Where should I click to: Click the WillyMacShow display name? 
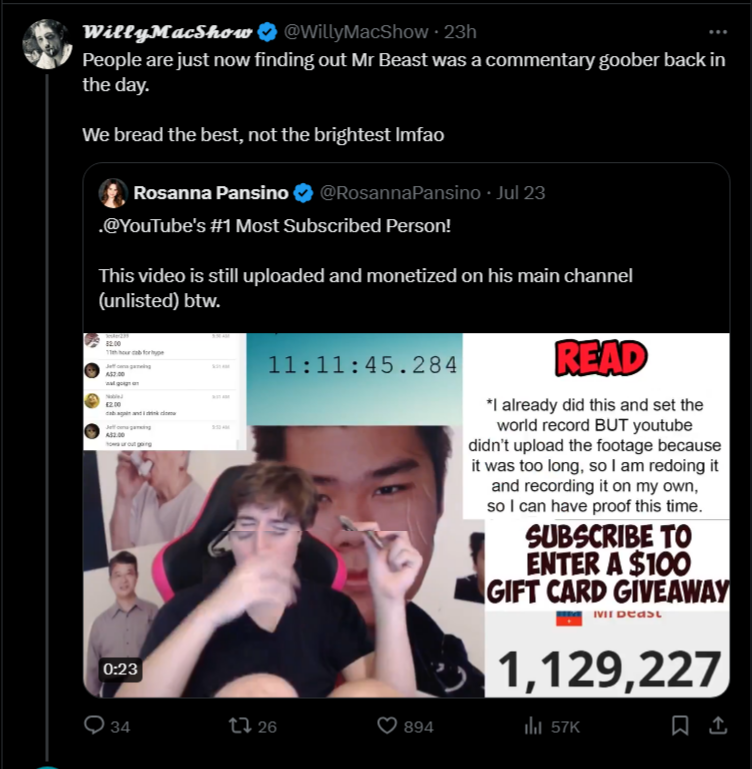tap(167, 32)
